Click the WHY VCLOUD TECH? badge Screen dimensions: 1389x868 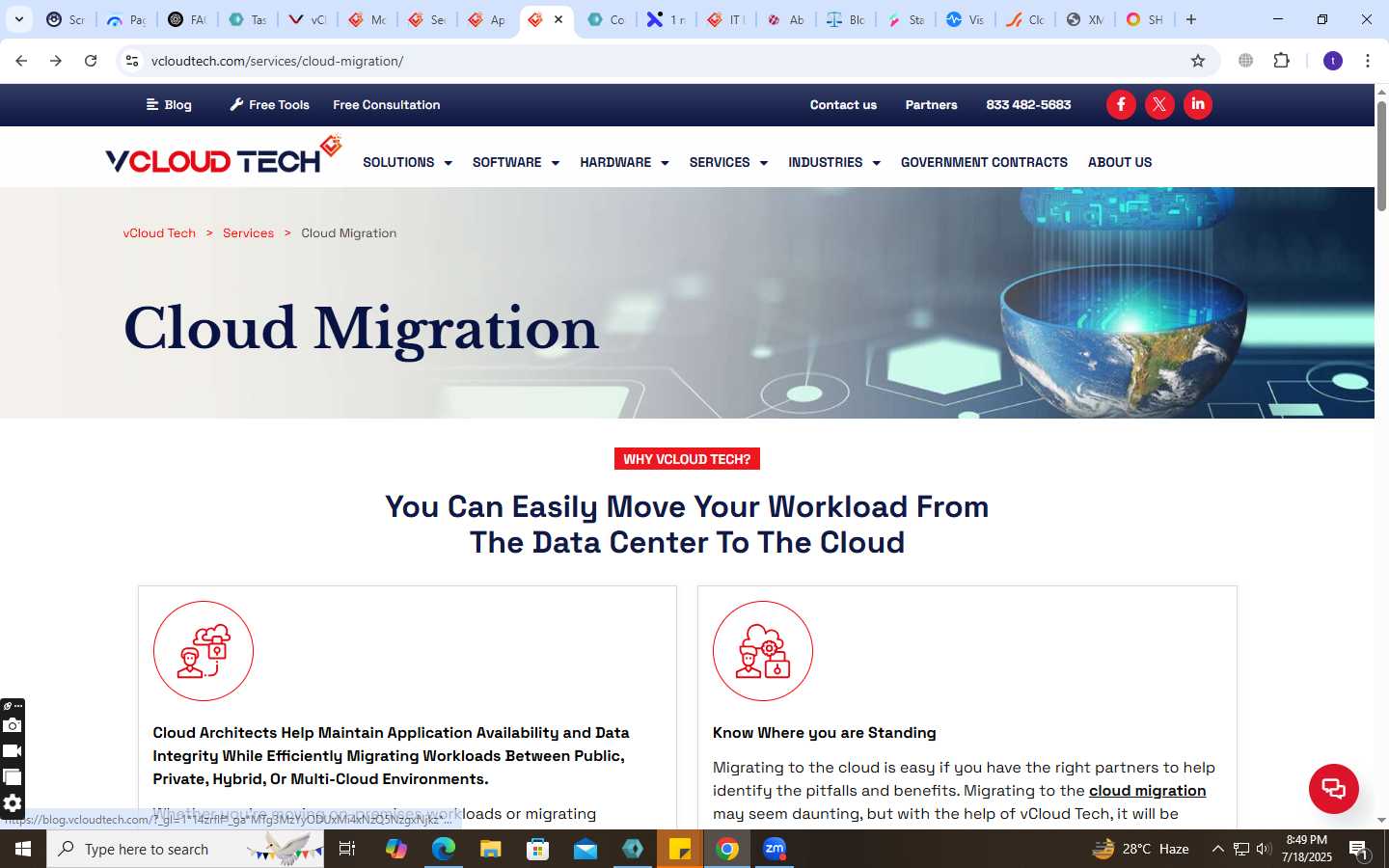687,459
